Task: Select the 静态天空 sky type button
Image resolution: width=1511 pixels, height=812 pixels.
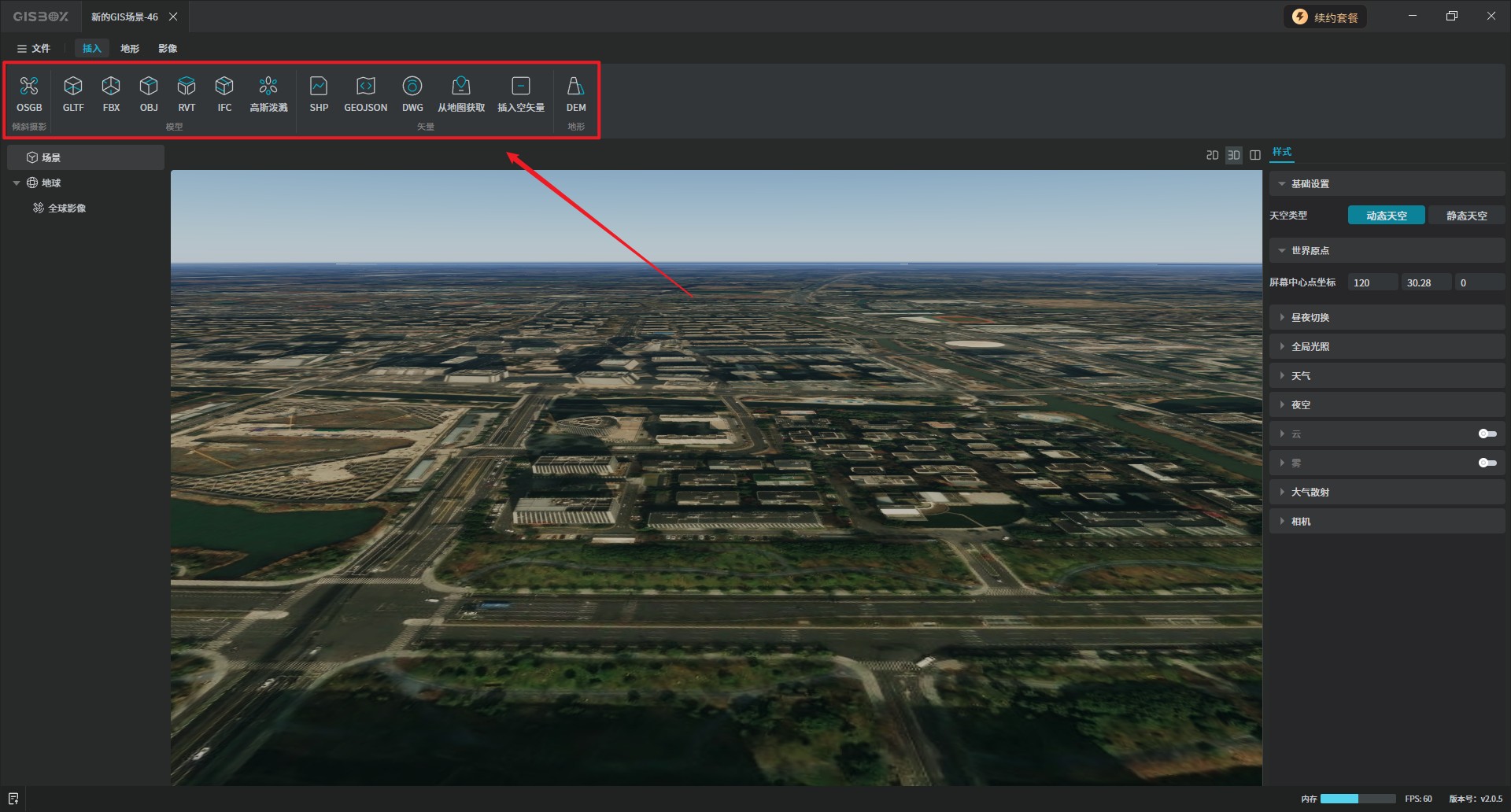Action: [1466, 215]
